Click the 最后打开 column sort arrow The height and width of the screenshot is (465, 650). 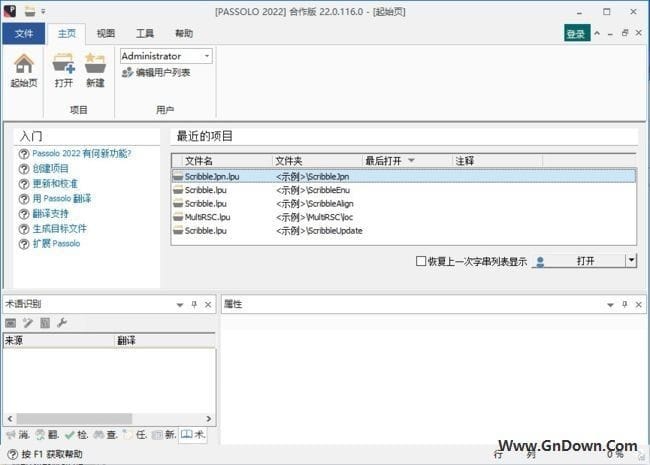pyautogui.click(x=411, y=160)
